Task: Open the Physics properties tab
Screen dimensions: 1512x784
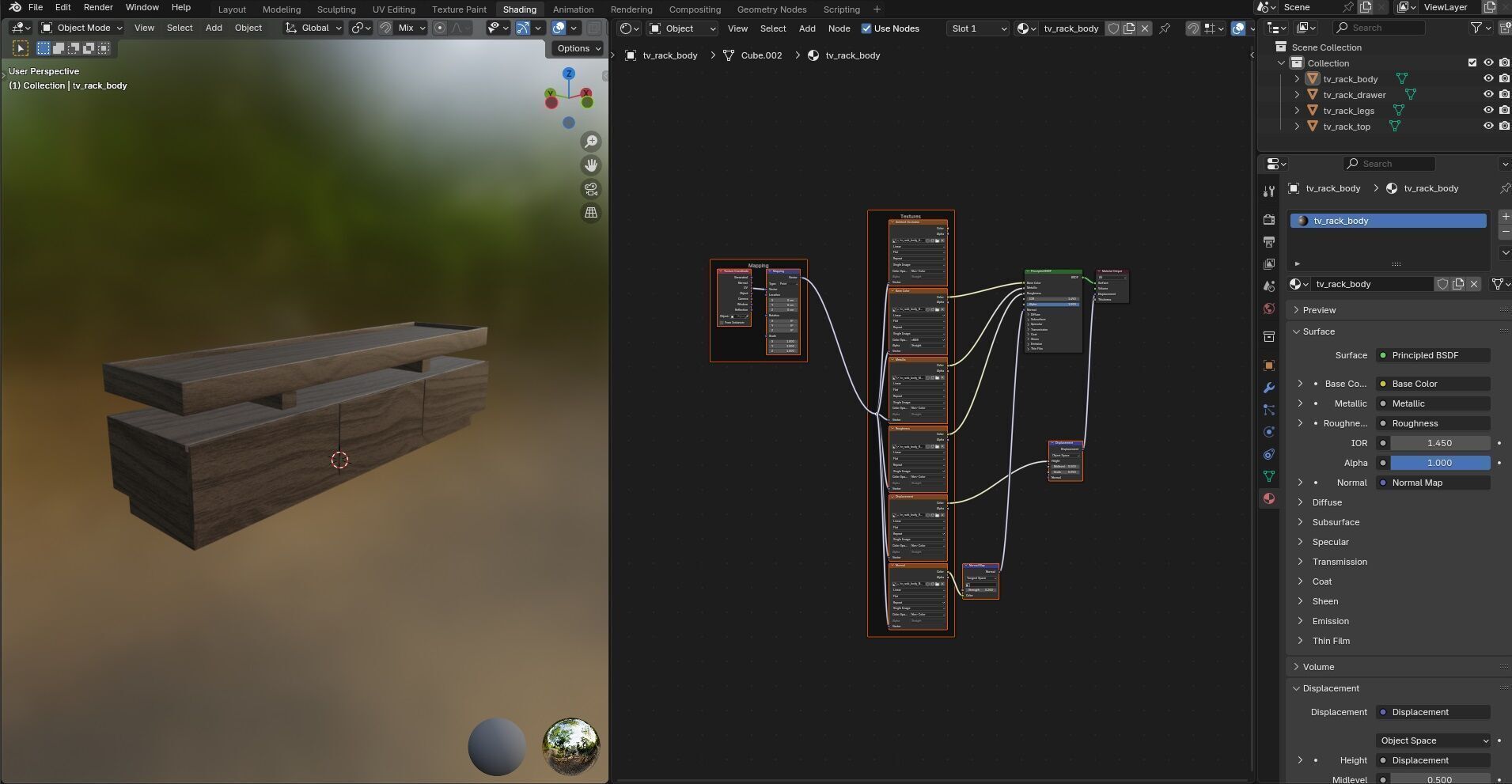Action: [x=1269, y=432]
